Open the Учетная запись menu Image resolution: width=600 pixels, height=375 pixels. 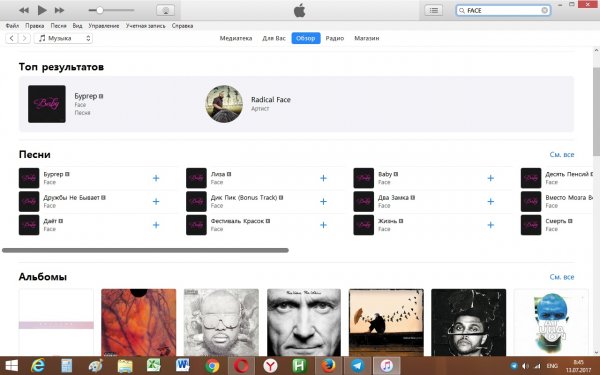pos(145,26)
